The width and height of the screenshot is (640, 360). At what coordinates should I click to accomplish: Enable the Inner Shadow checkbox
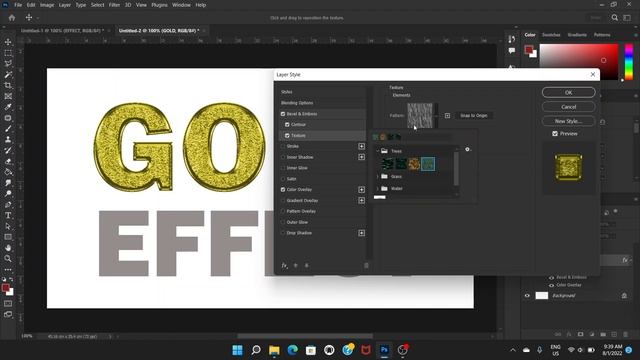[x=283, y=157]
